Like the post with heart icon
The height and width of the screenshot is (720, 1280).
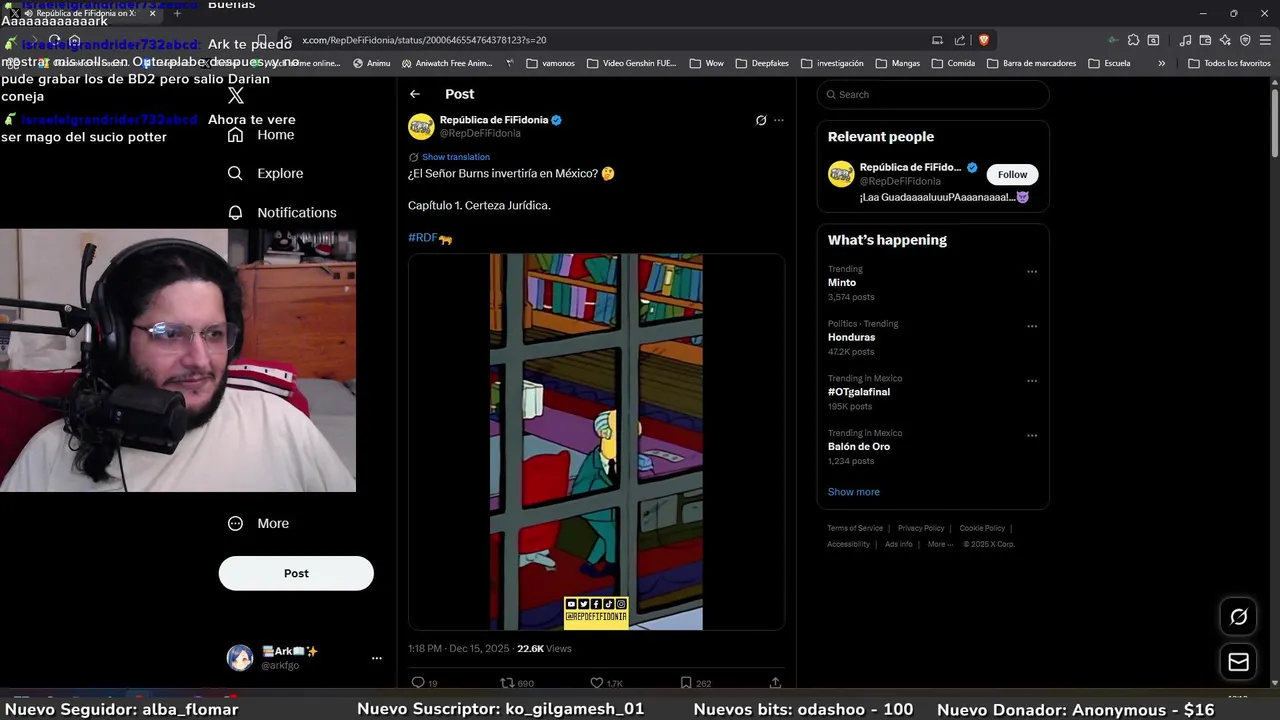597,683
